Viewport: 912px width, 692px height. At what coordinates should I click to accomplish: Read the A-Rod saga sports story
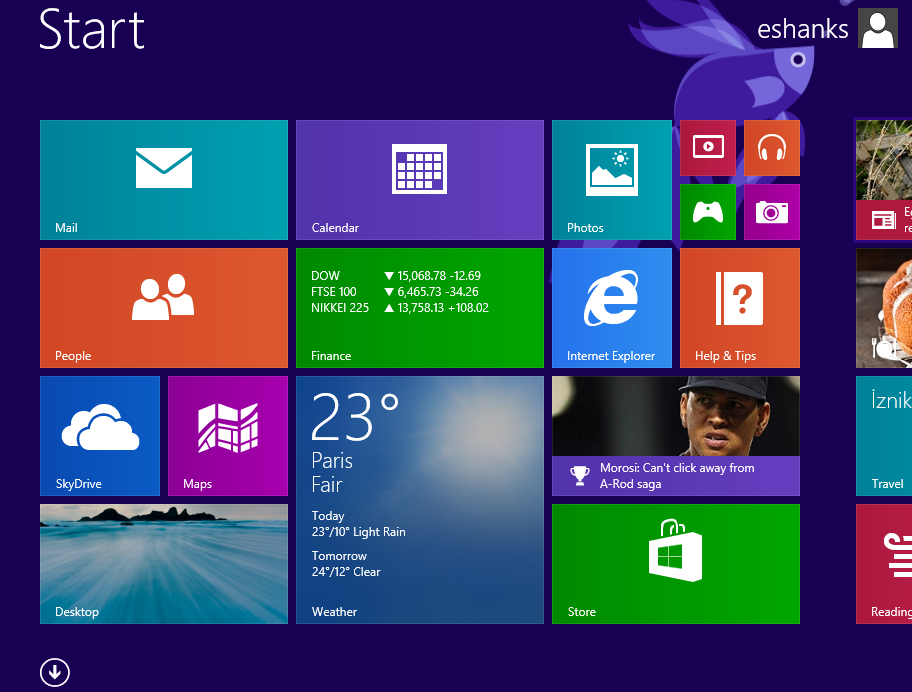click(x=675, y=436)
